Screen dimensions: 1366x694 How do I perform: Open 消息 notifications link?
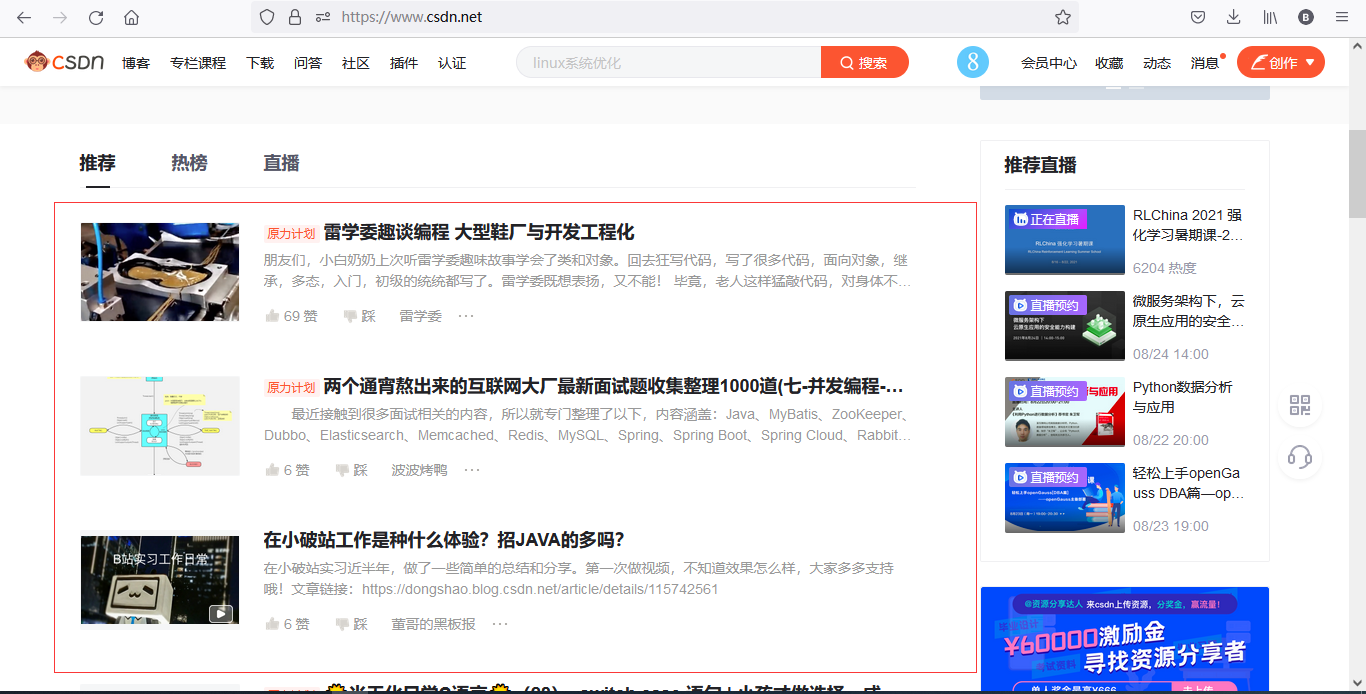(1205, 63)
